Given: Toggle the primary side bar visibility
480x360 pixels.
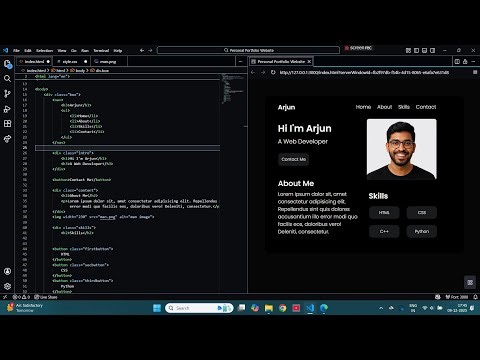Looking at the screenshot, I should pos(416,50).
